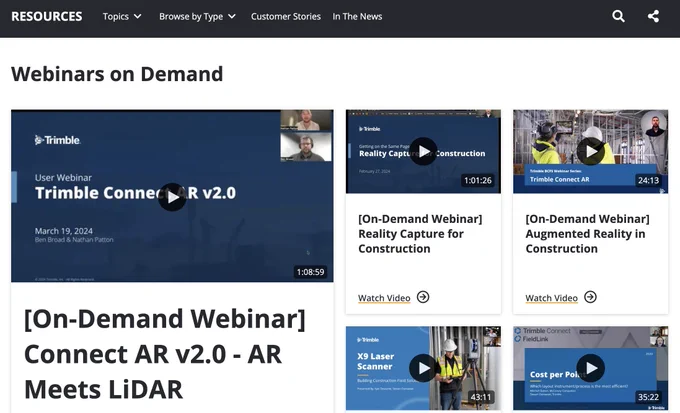Viewport: 680px width, 413px height.
Task: Click the 43:11 duration badge
Action: click(481, 397)
